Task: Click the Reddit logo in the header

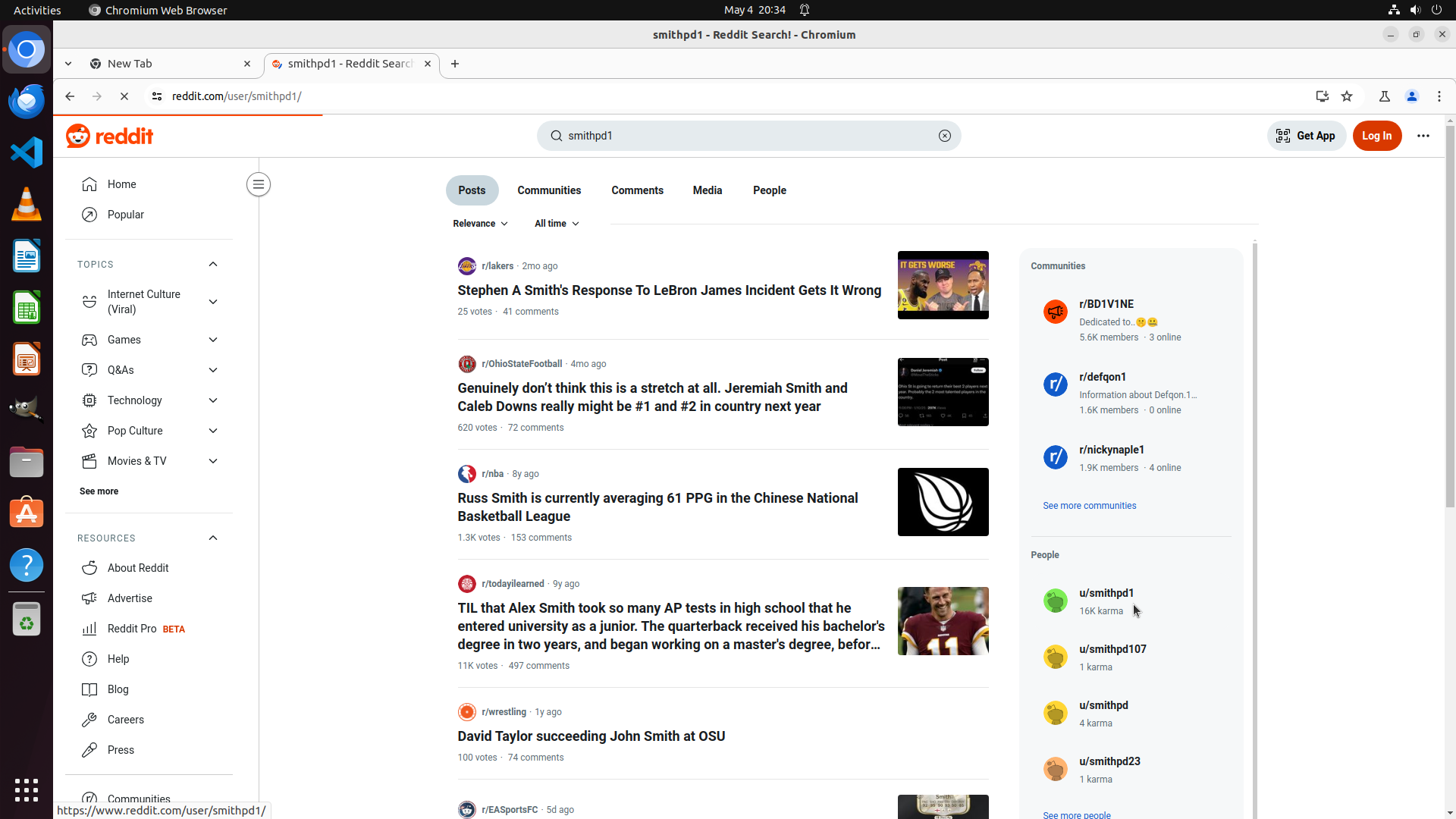Action: (x=110, y=136)
